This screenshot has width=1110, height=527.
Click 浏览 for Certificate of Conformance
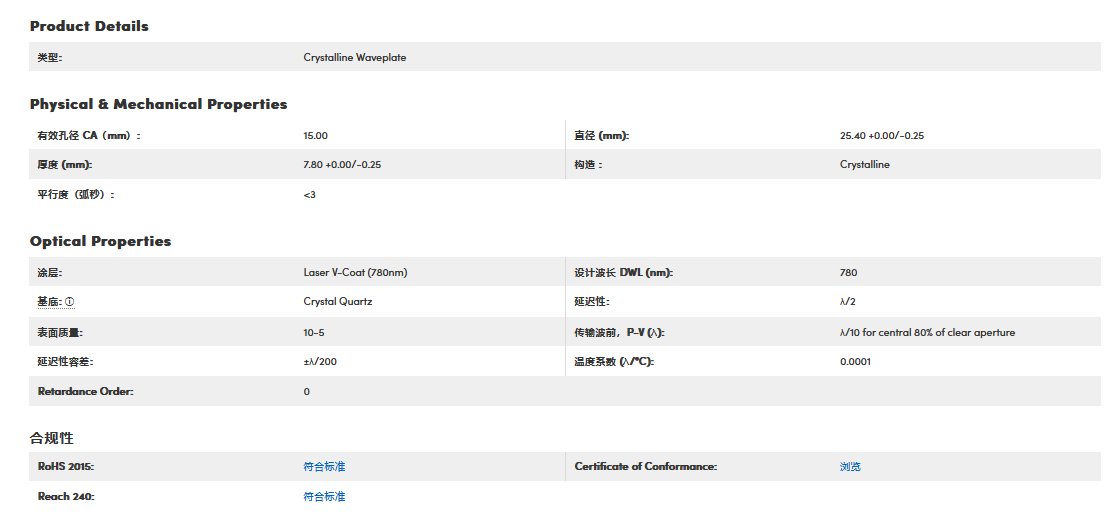[850, 467]
